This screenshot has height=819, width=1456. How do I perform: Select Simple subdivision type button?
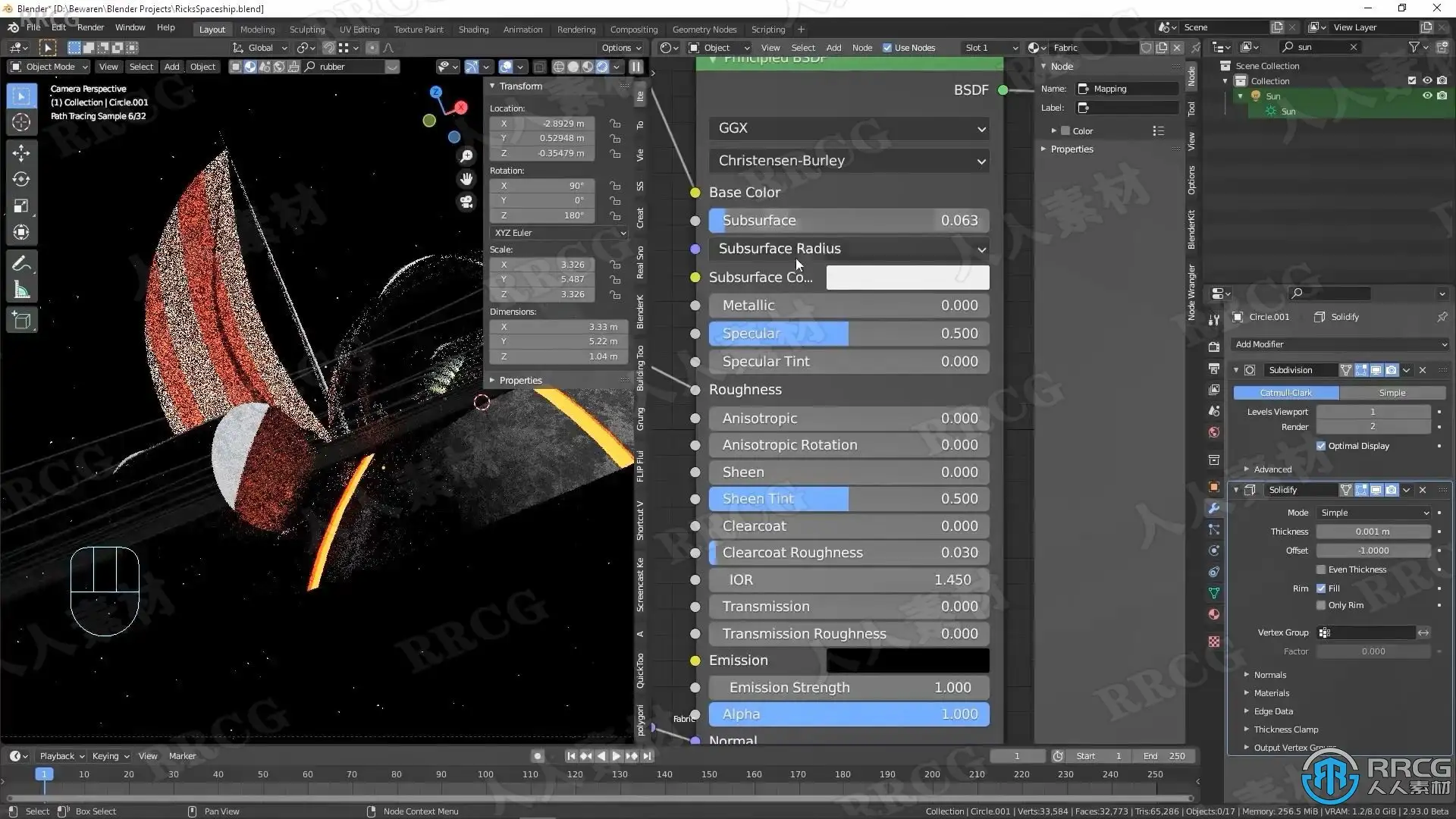click(x=1392, y=393)
